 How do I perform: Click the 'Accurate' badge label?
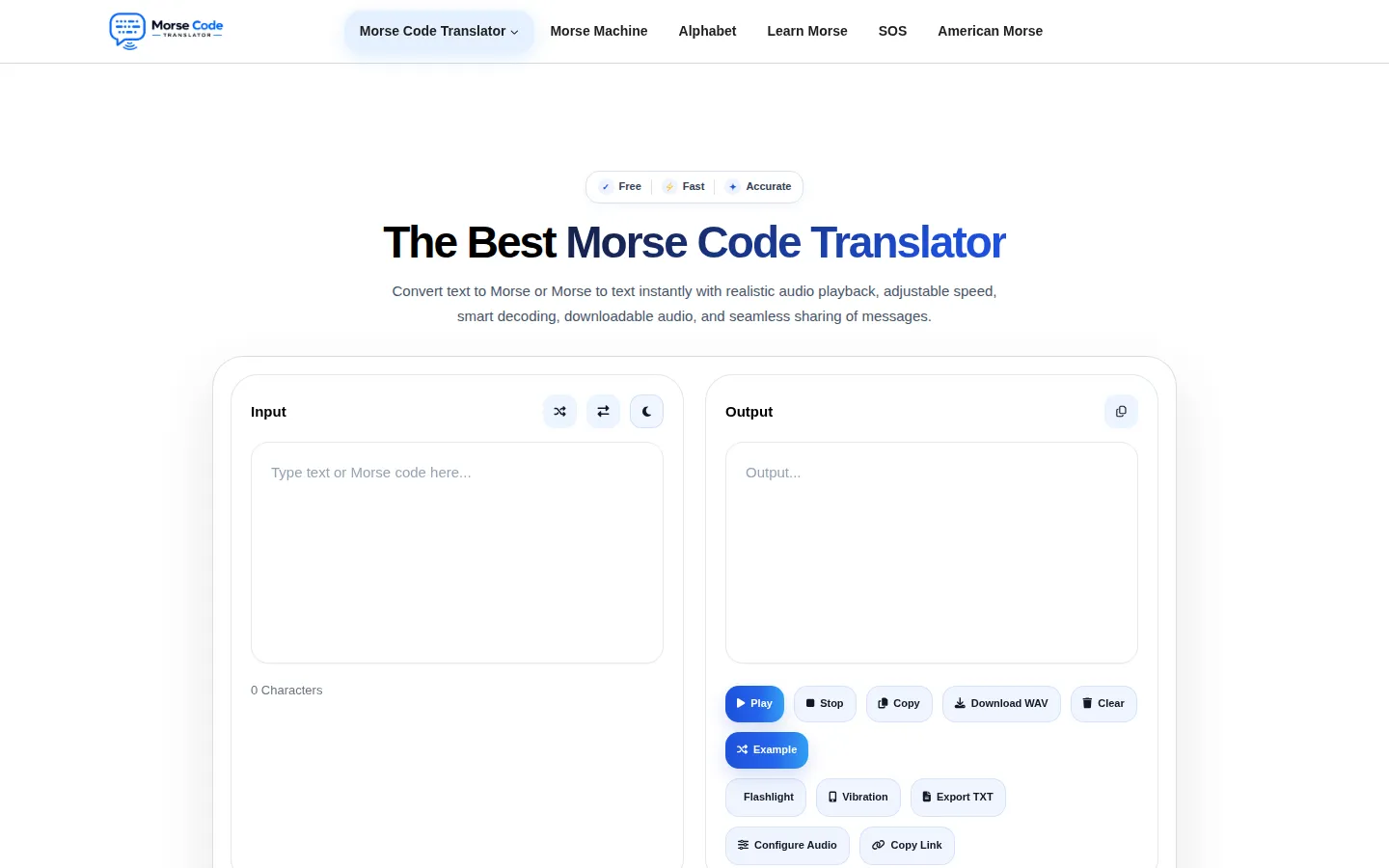pyautogui.click(x=769, y=187)
